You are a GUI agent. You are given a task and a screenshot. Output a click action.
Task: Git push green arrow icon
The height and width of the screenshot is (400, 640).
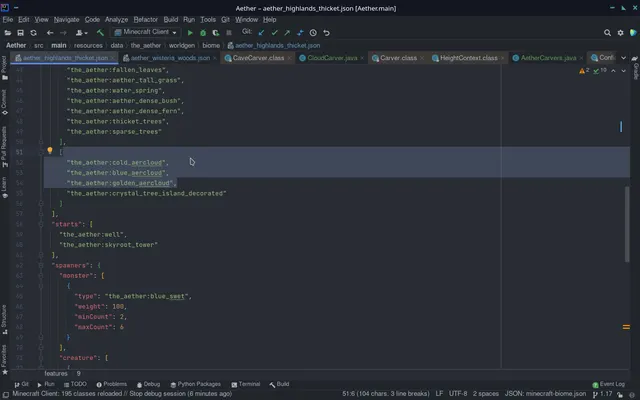[x=287, y=33]
